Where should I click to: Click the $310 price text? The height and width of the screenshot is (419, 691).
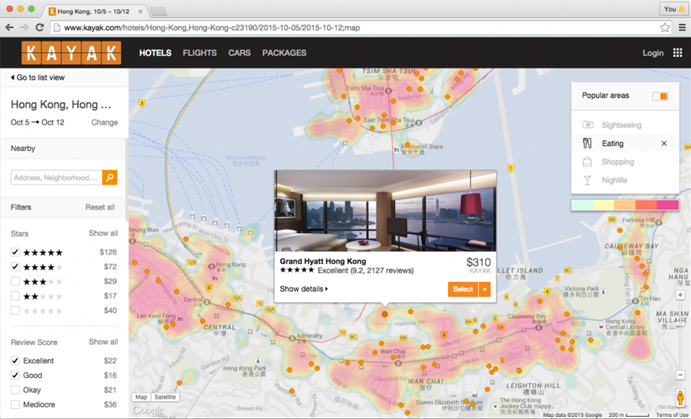tap(478, 262)
